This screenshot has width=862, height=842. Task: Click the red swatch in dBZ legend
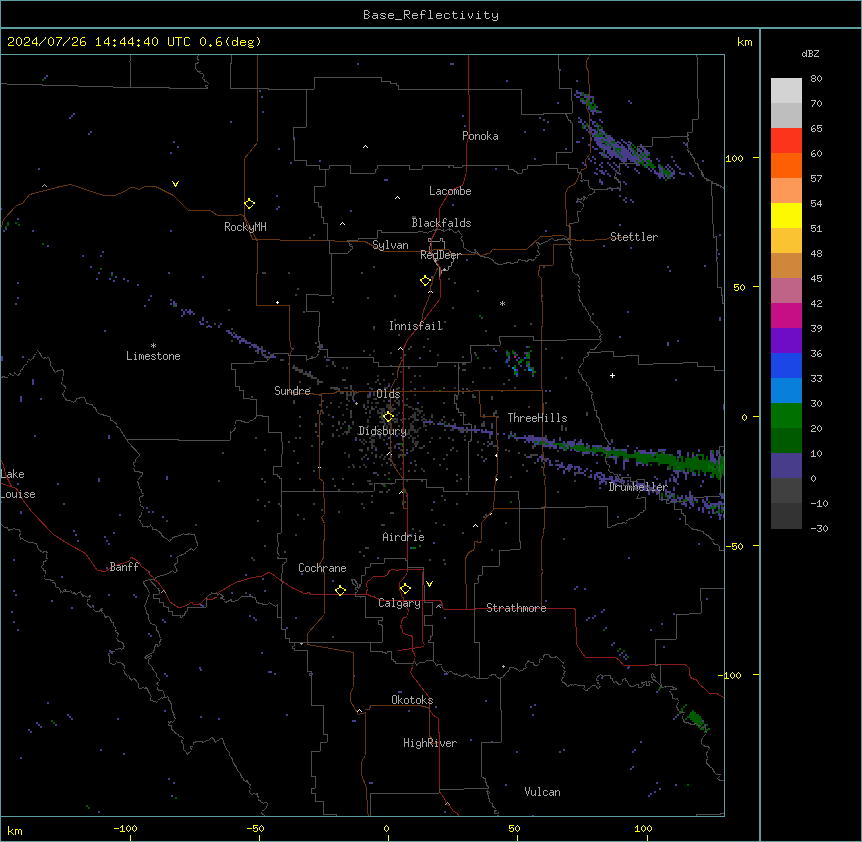(x=786, y=140)
